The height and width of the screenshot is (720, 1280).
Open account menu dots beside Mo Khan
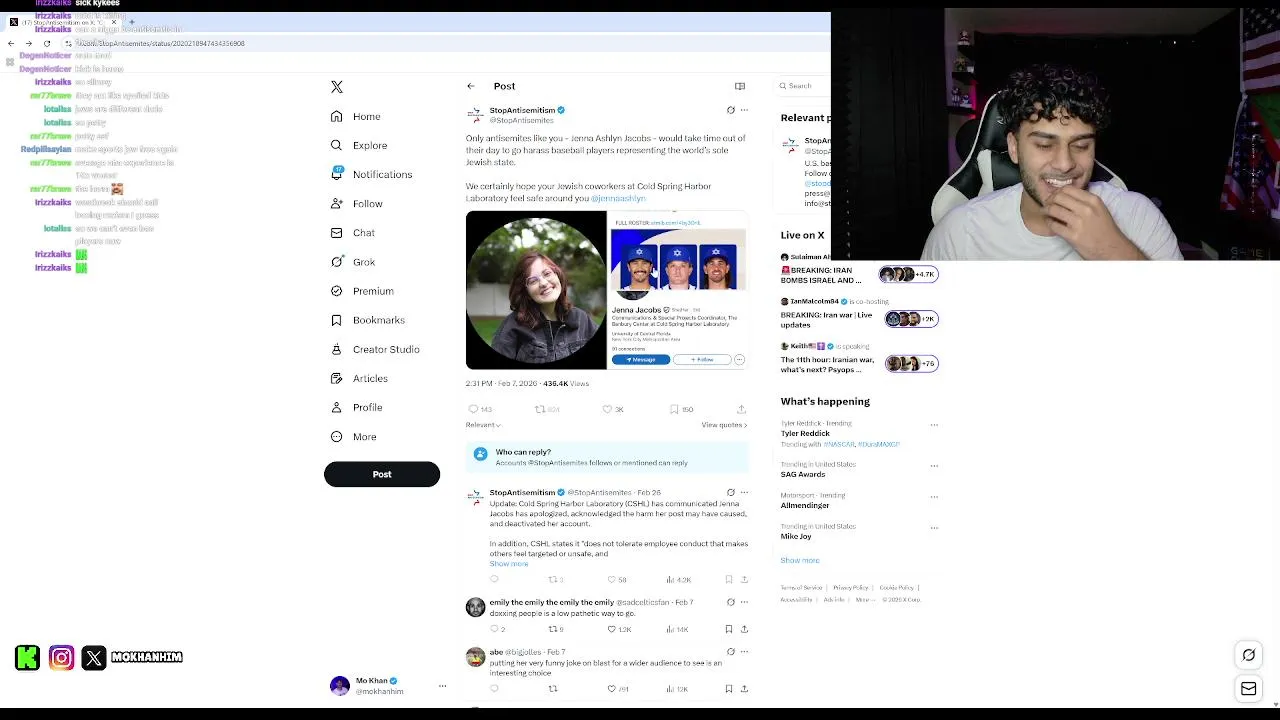coord(442,686)
